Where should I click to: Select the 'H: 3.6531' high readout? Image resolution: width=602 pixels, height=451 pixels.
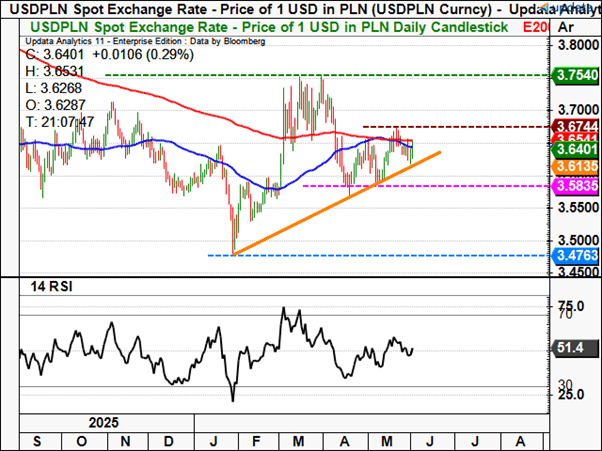pos(55,71)
